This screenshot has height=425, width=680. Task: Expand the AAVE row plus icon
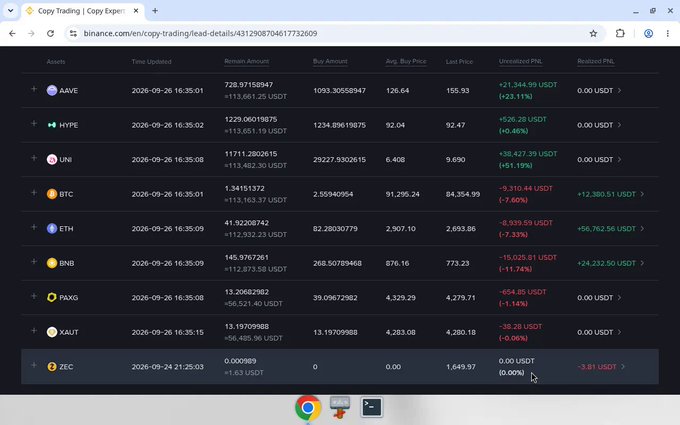click(34, 89)
